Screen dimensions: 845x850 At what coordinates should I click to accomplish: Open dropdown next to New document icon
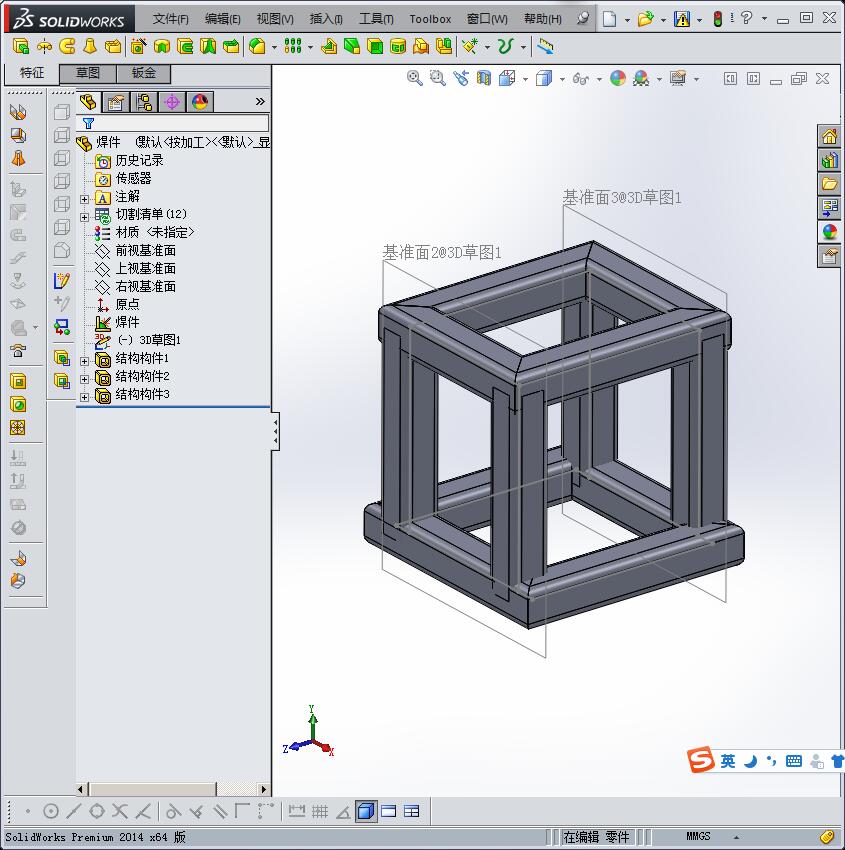tap(627, 20)
